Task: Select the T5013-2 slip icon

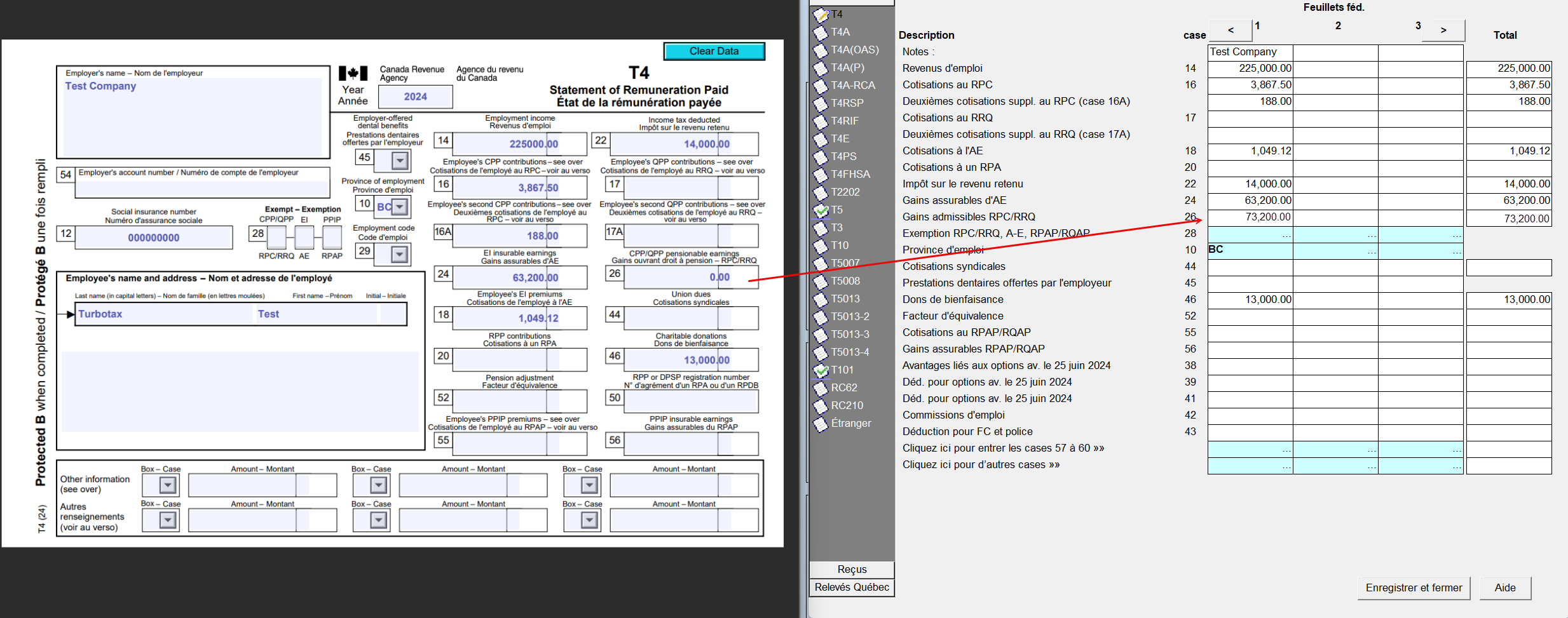Action: tap(821, 317)
